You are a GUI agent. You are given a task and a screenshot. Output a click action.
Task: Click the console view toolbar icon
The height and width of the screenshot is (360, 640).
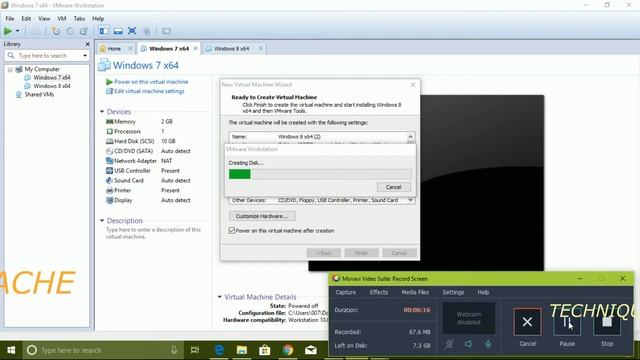click(166, 31)
